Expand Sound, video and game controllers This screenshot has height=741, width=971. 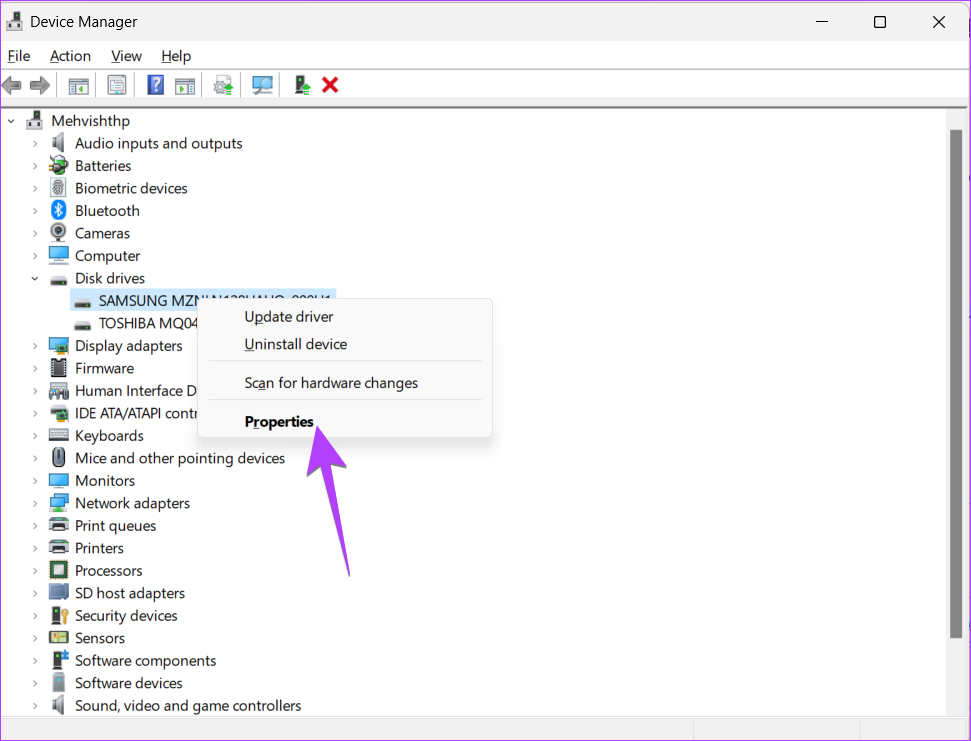tap(35, 706)
